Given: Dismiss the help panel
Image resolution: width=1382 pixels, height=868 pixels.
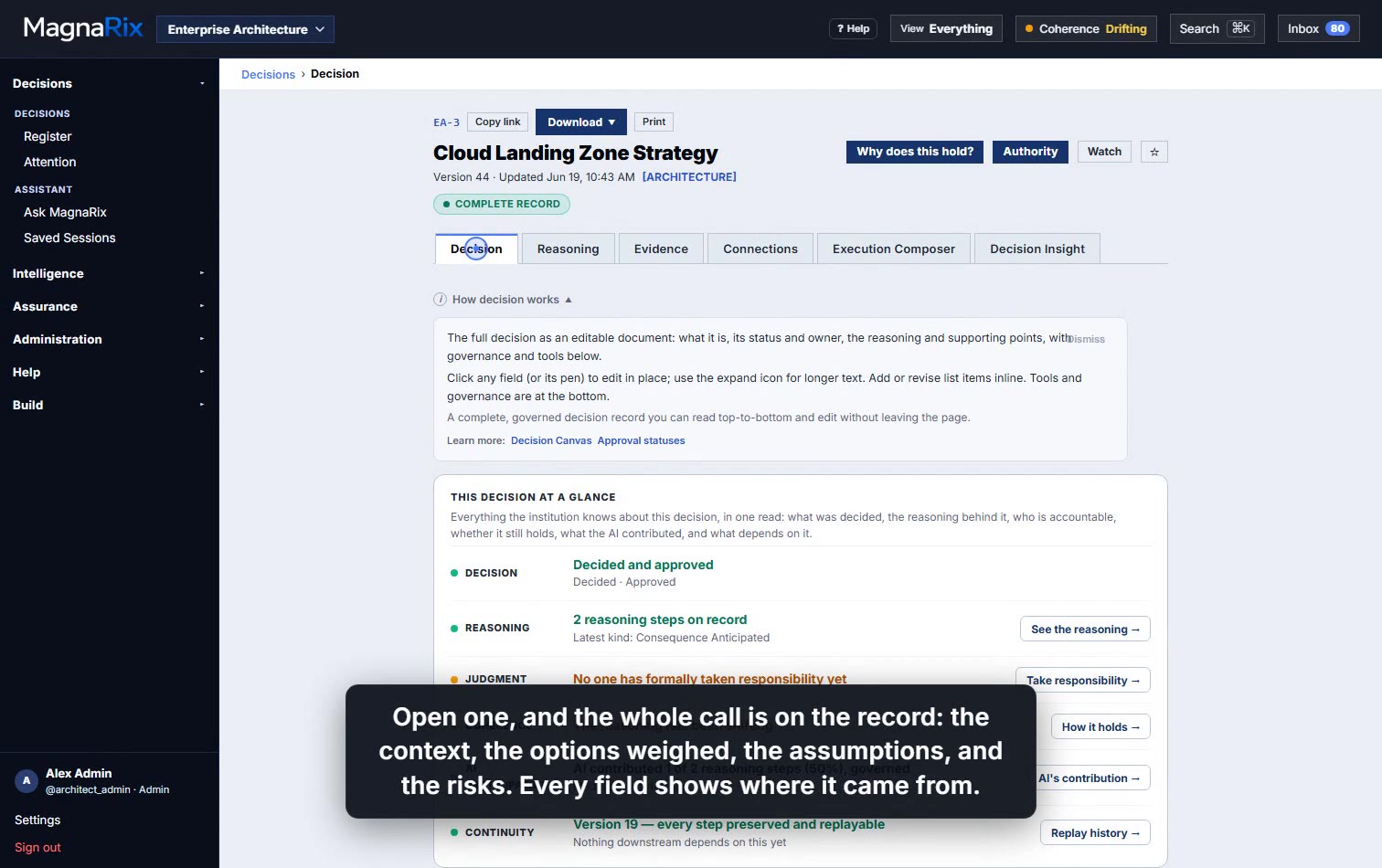Looking at the screenshot, I should 1087,339.
